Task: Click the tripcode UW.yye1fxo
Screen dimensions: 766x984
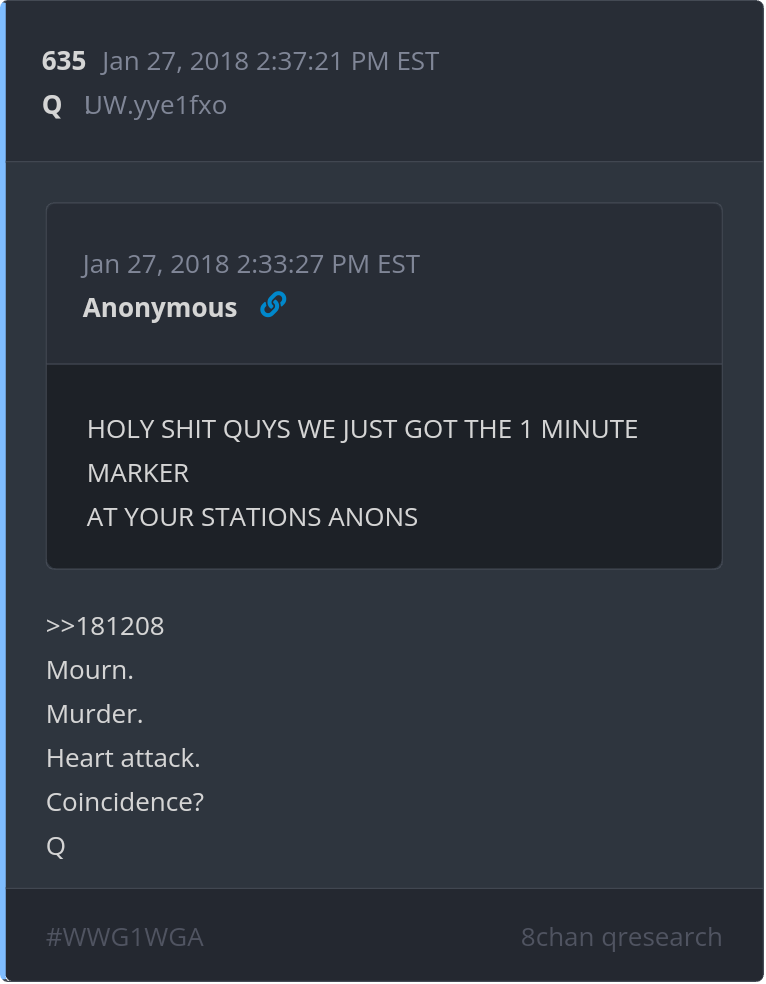Action: point(156,105)
